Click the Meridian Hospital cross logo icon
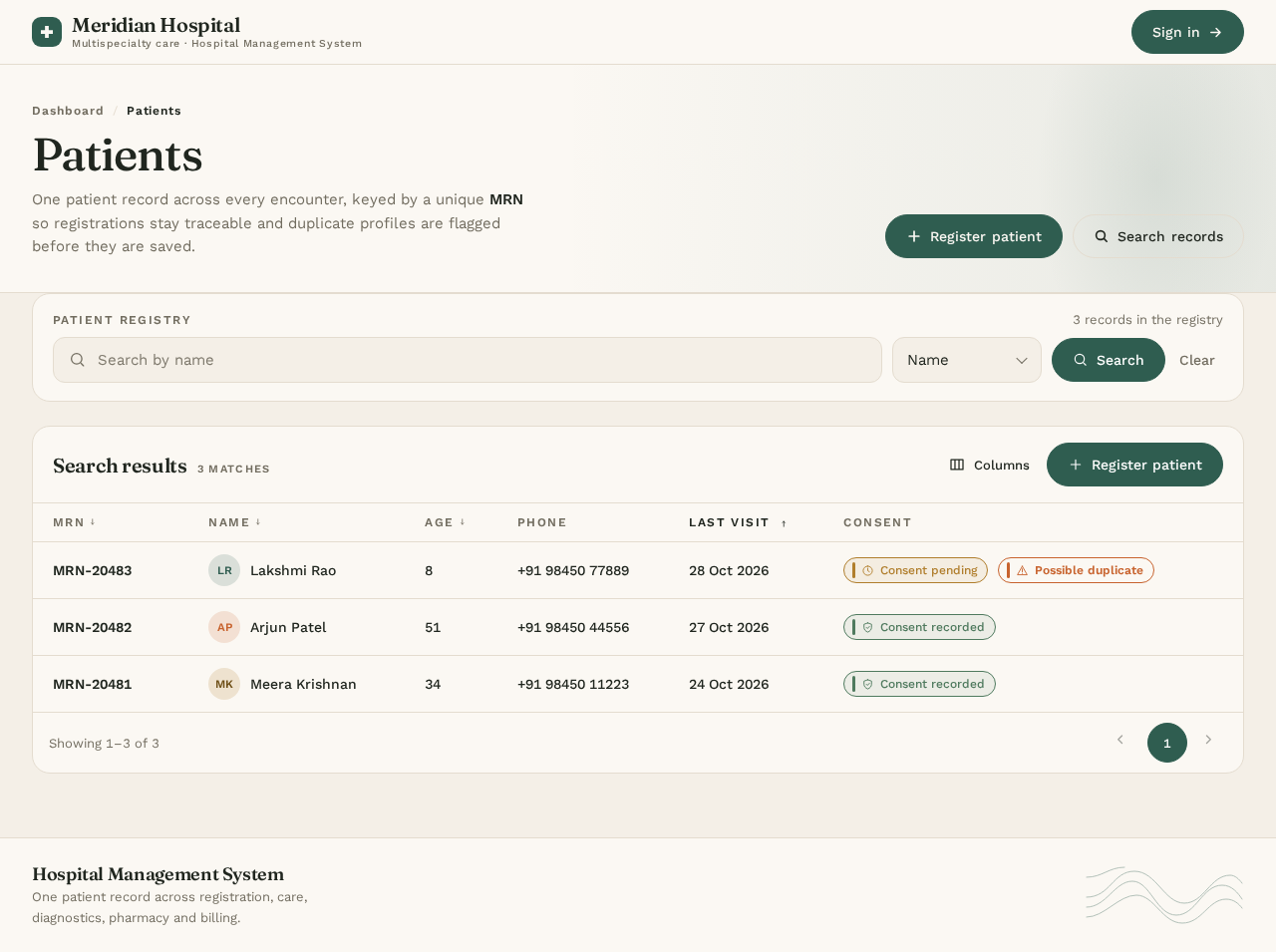This screenshot has height=952, width=1276. (x=47, y=32)
